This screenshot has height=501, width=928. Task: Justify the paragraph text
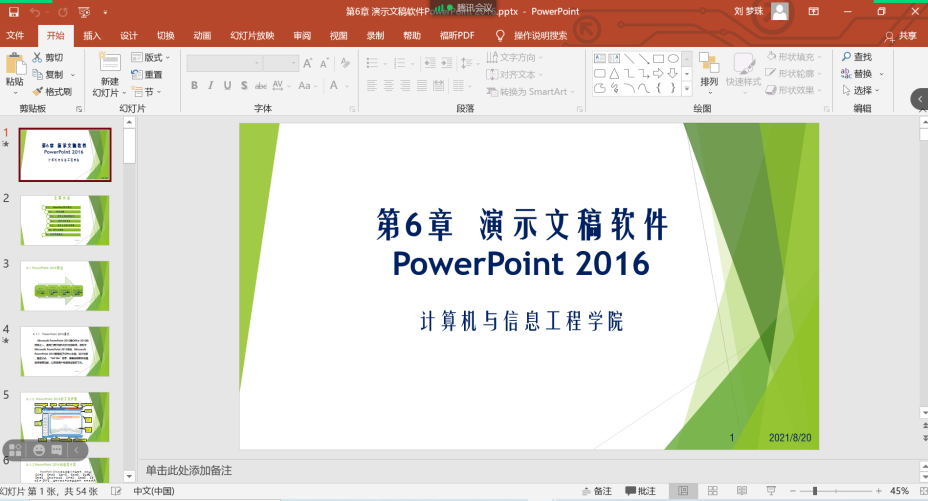(x=421, y=86)
